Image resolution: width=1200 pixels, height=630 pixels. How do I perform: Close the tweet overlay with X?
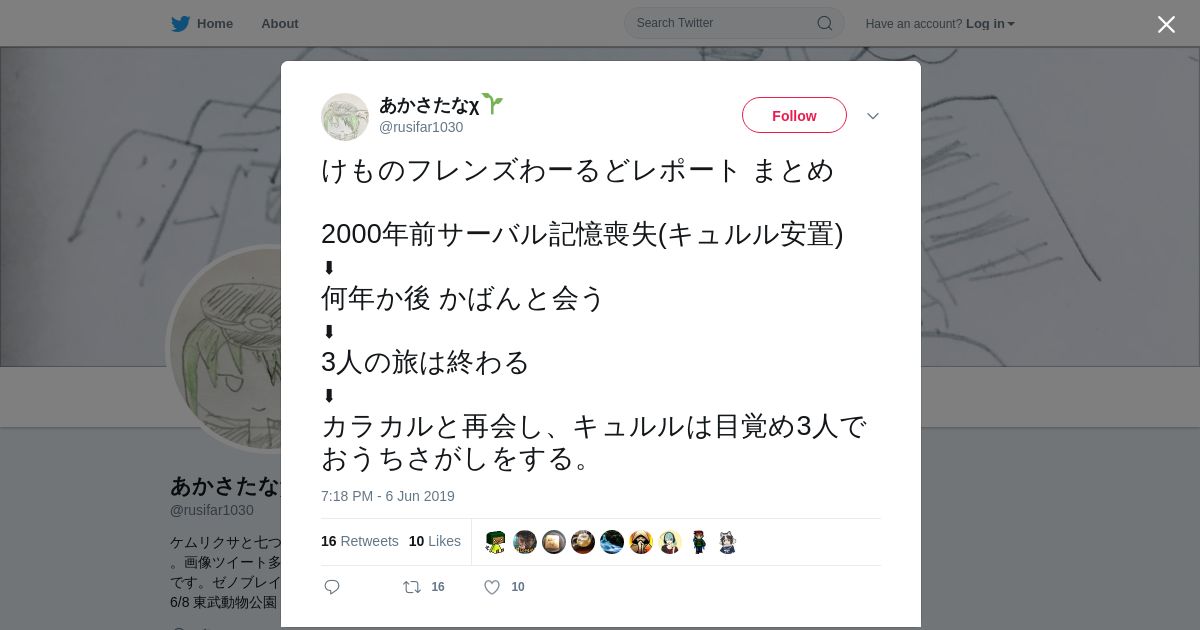click(1166, 24)
